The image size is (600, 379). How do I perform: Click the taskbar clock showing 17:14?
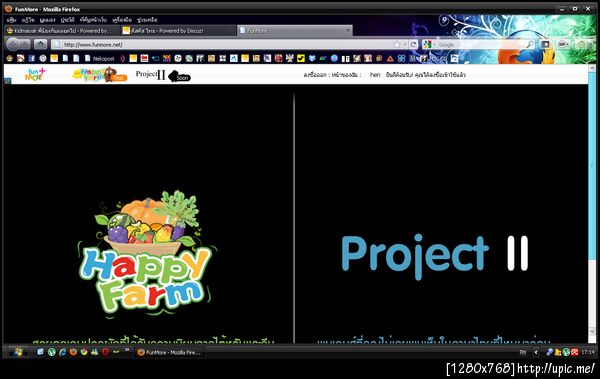pyautogui.click(x=588, y=352)
